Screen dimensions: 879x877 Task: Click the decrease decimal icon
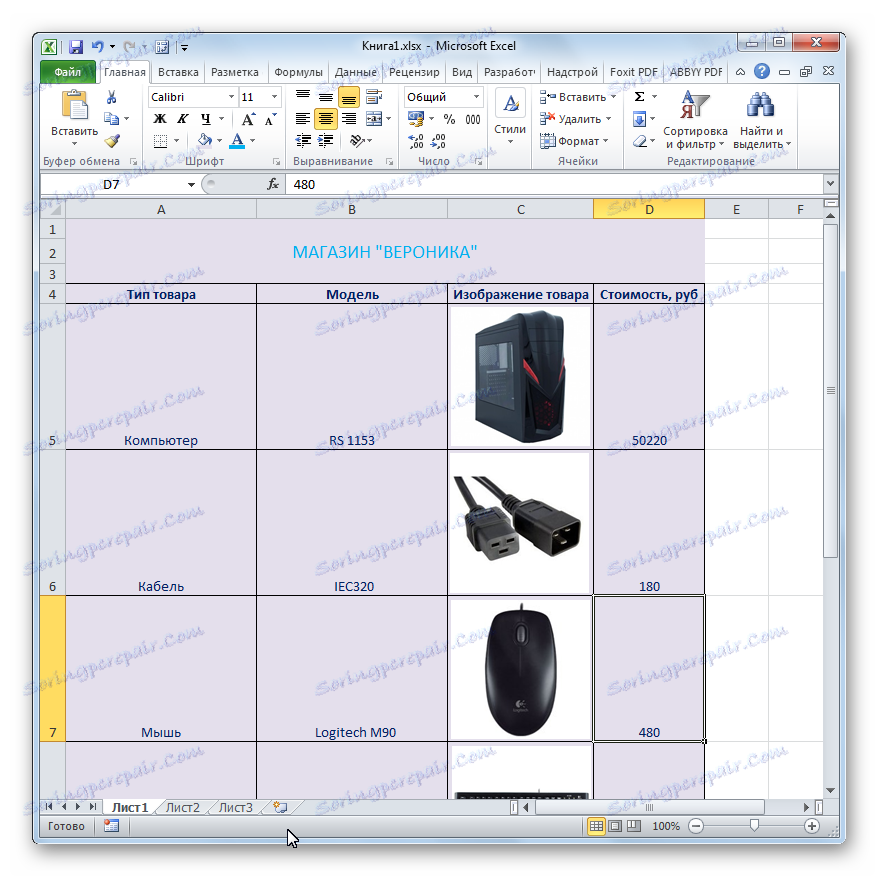pyautogui.click(x=438, y=141)
